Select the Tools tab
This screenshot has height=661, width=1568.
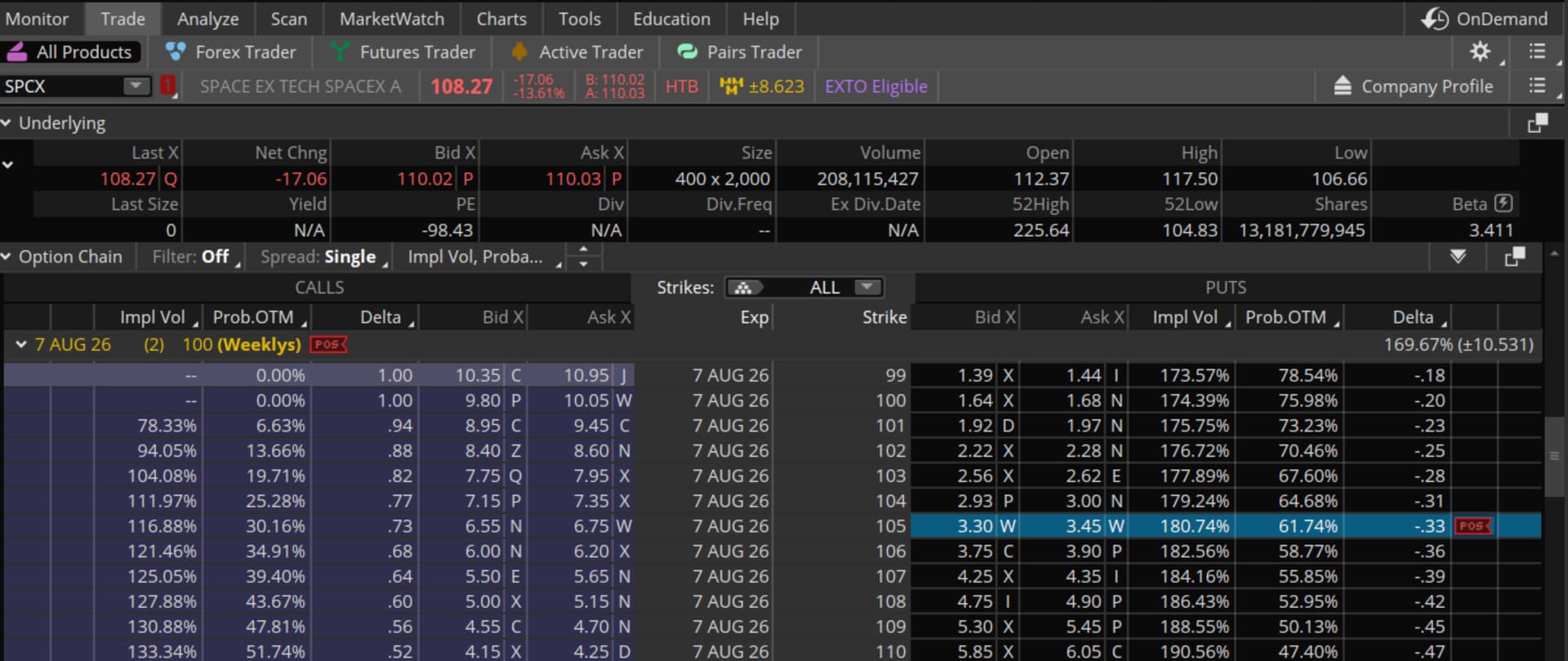[580, 19]
